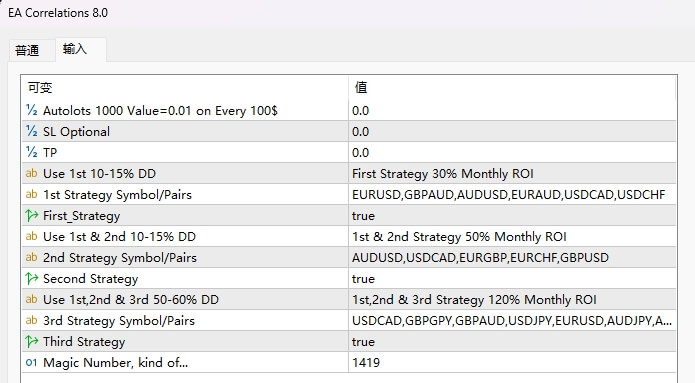Select the 3rd Strategy Symbol/Pairs label
695x383 pixels.
pyautogui.click(x=119, y=320)
